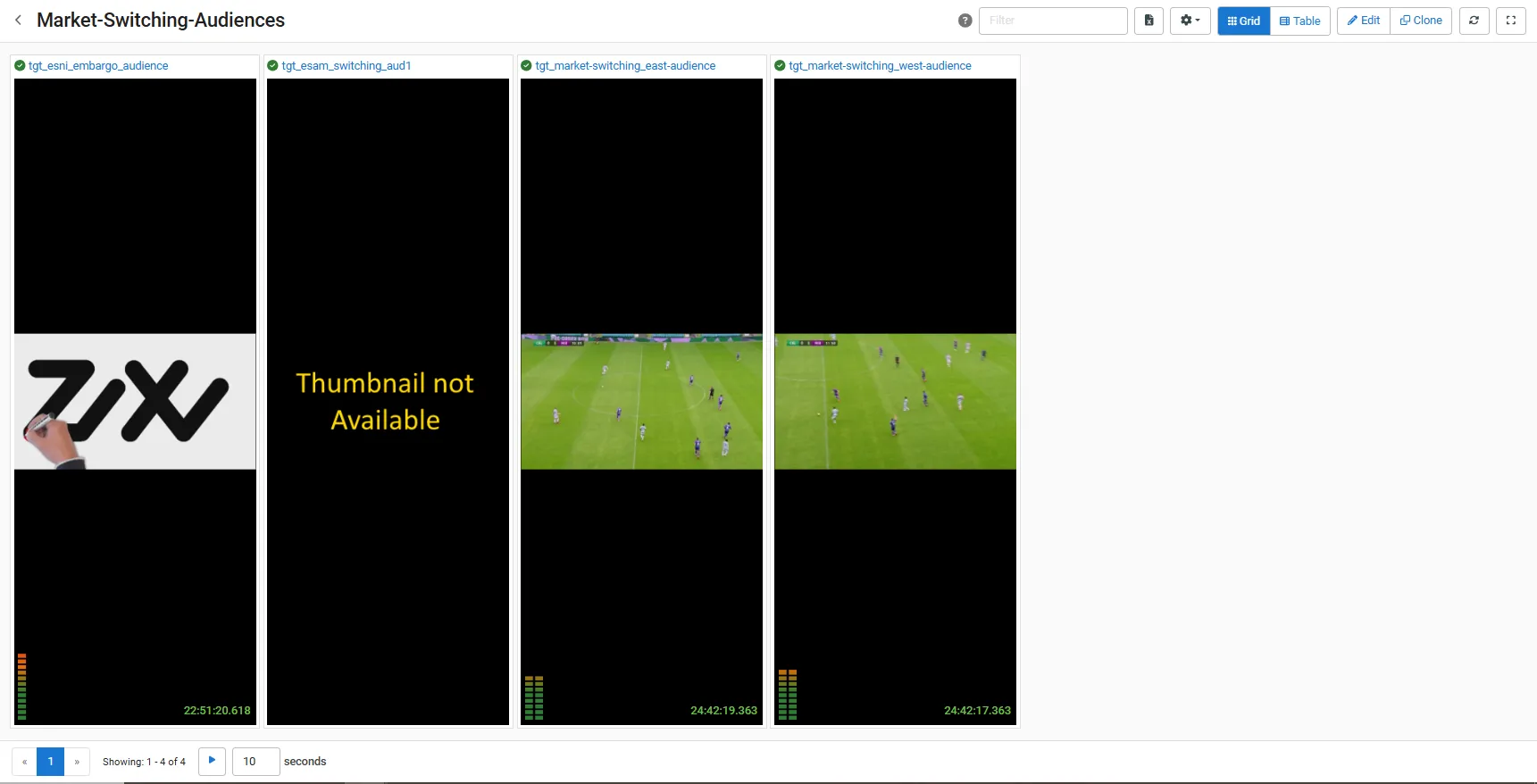1537x784 pixels.
Task: Enter fullscreen mode
Action: [1511, 21]
